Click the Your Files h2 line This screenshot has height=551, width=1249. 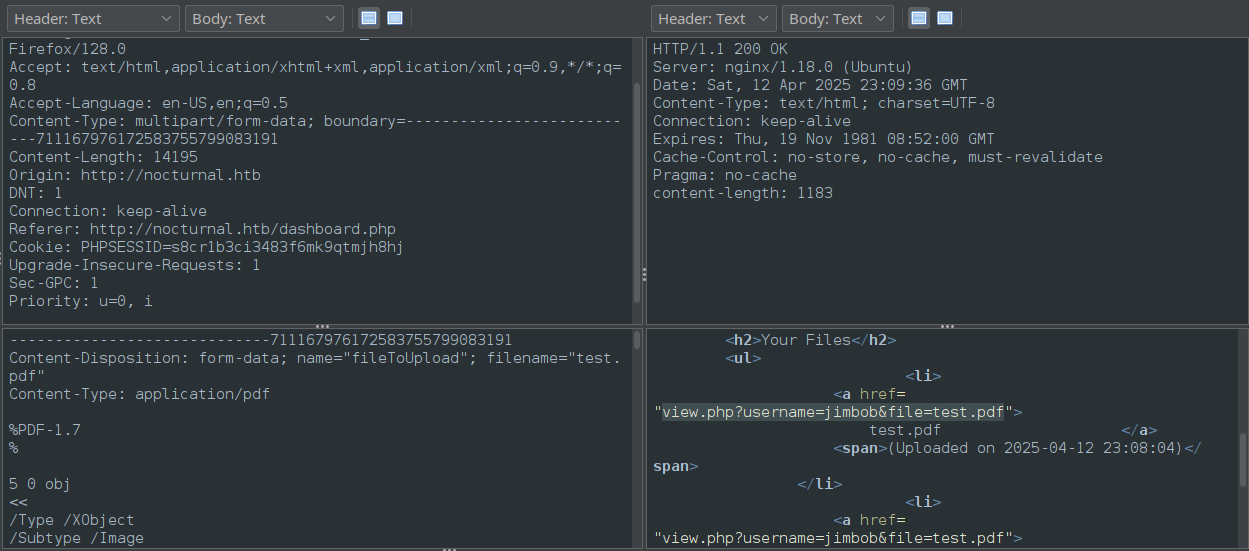tap(810, 340)
